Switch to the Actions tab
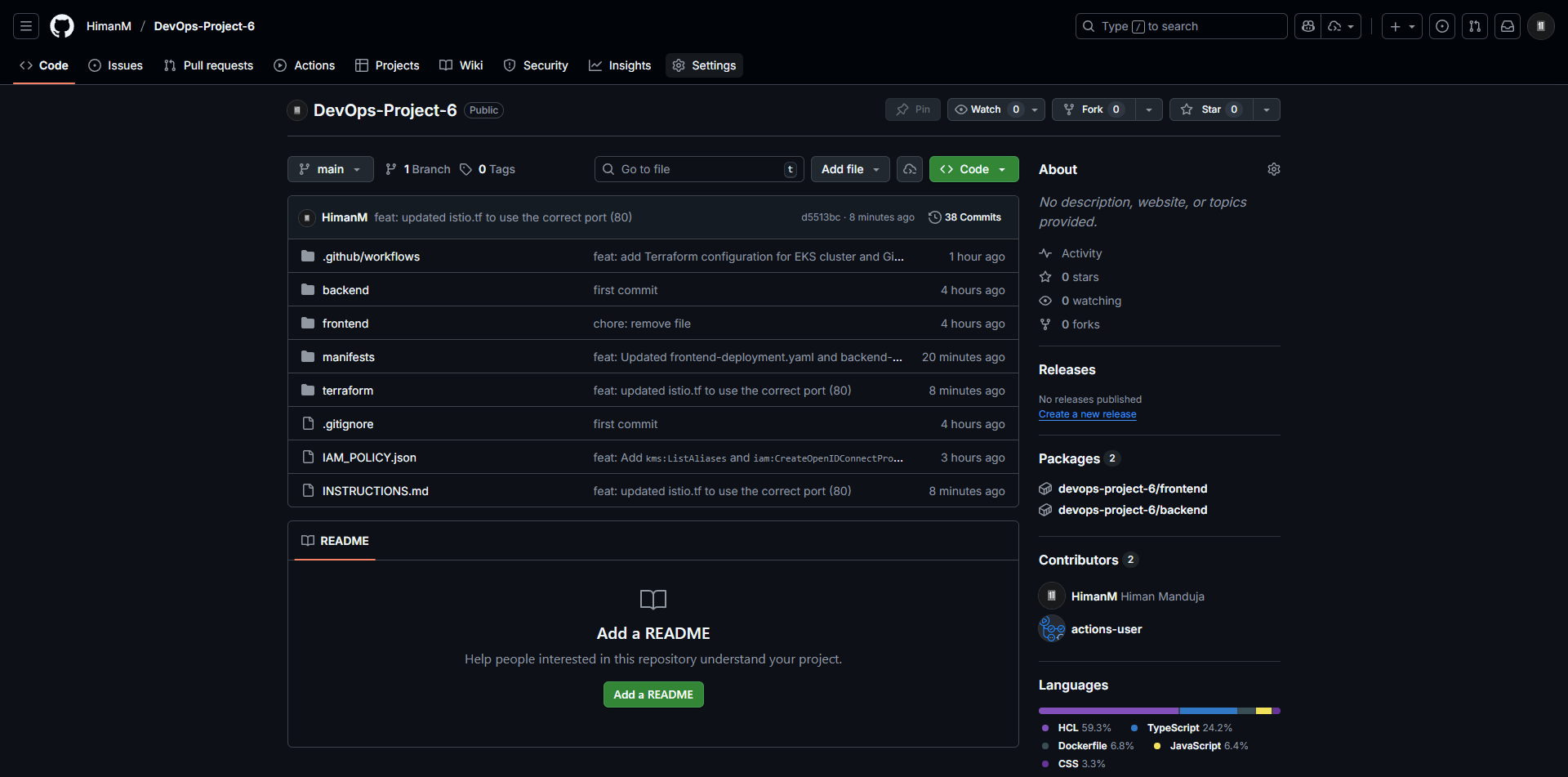1568x777 pixels. (304, 65)
